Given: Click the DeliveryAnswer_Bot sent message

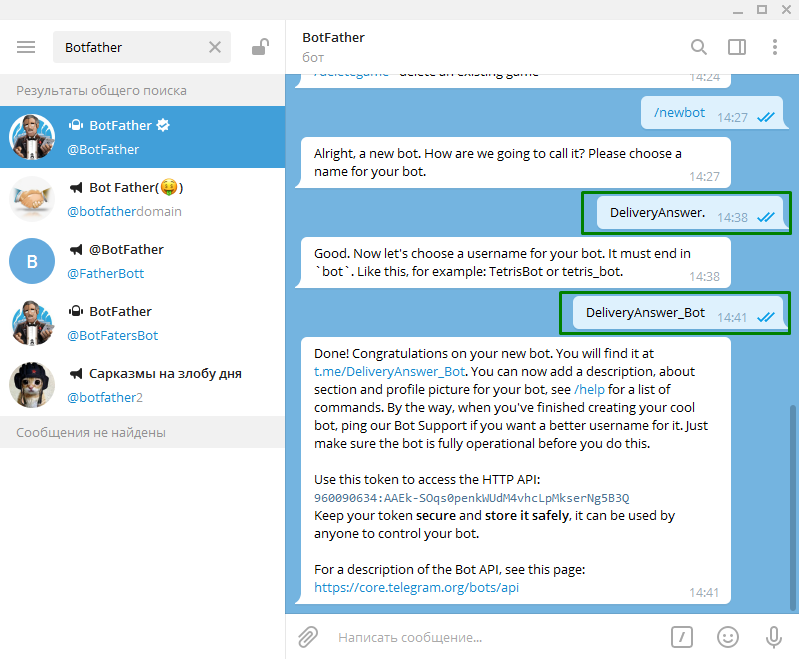Looking at the screenshot, I should coord(678,312).
